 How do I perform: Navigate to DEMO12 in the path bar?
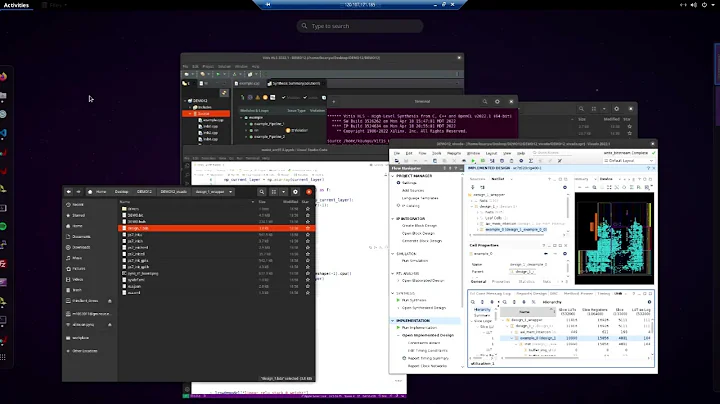click(x=144, y=192)
